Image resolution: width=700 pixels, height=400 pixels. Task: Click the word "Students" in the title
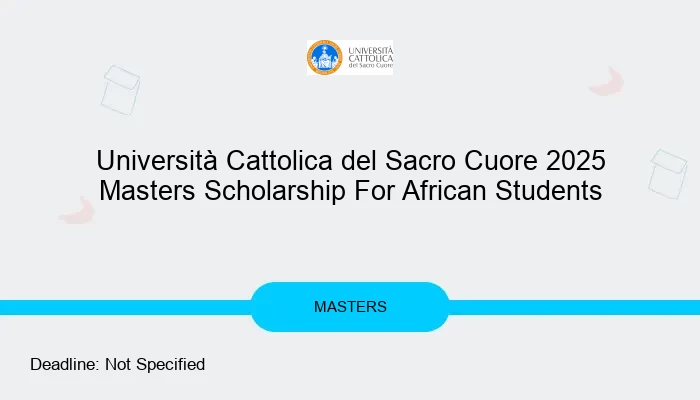[x=547, y=190]
